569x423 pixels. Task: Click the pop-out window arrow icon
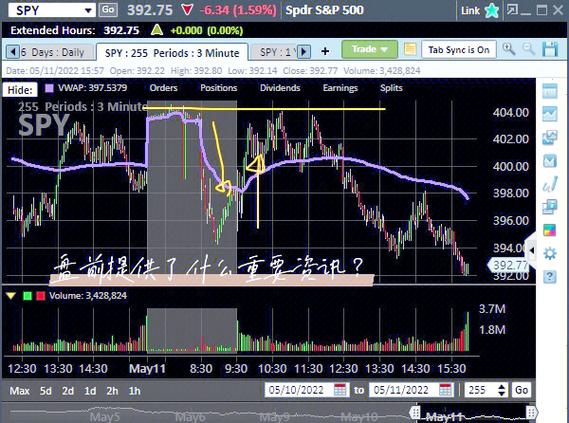tap(512, 10)
